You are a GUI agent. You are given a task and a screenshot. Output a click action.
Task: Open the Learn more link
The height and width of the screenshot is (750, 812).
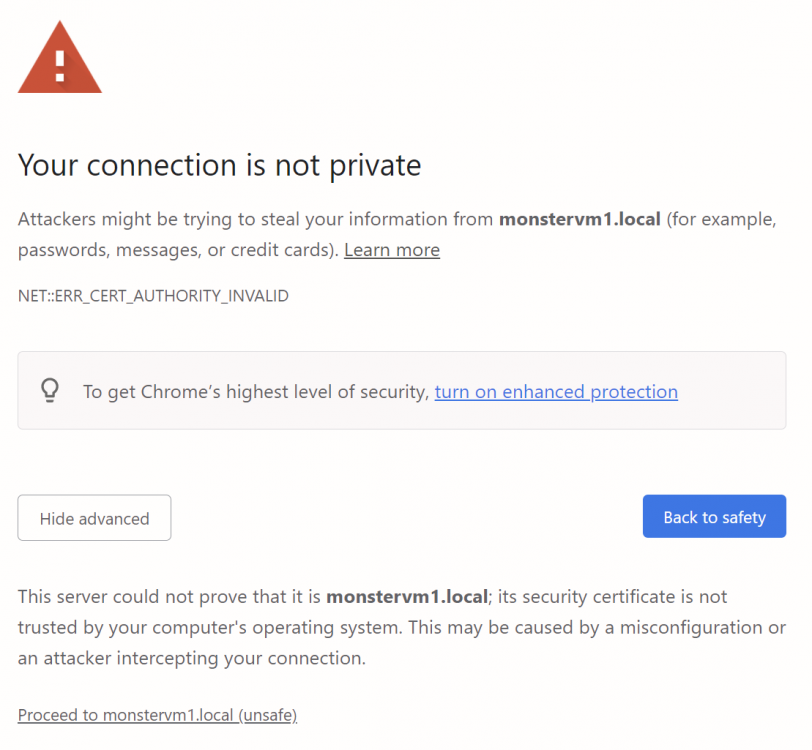392,250
